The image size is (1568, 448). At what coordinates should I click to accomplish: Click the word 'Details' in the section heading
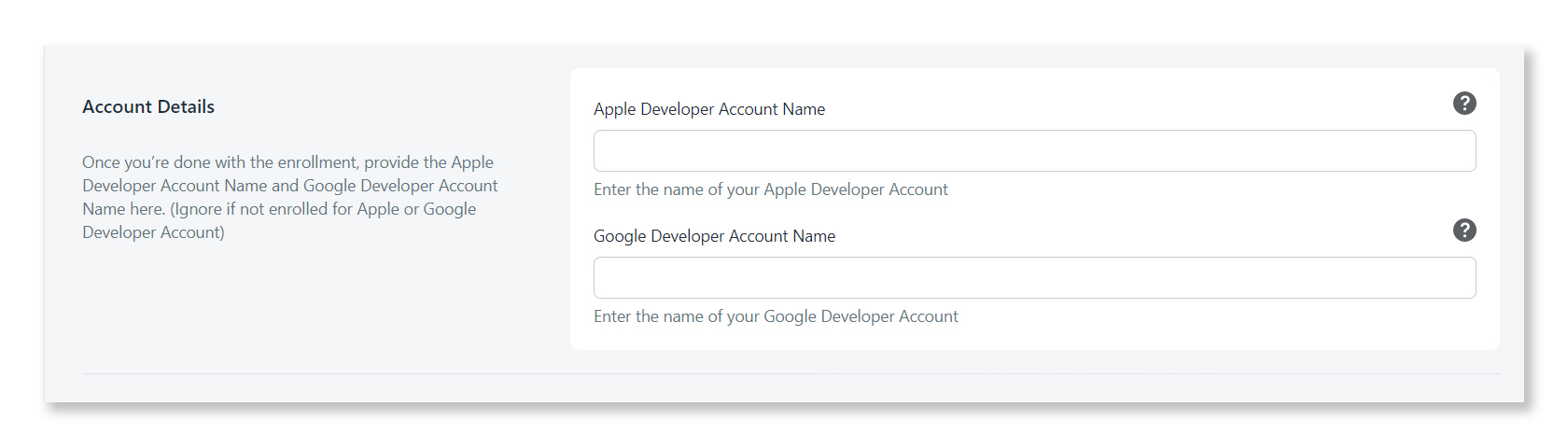click(186, 106)
